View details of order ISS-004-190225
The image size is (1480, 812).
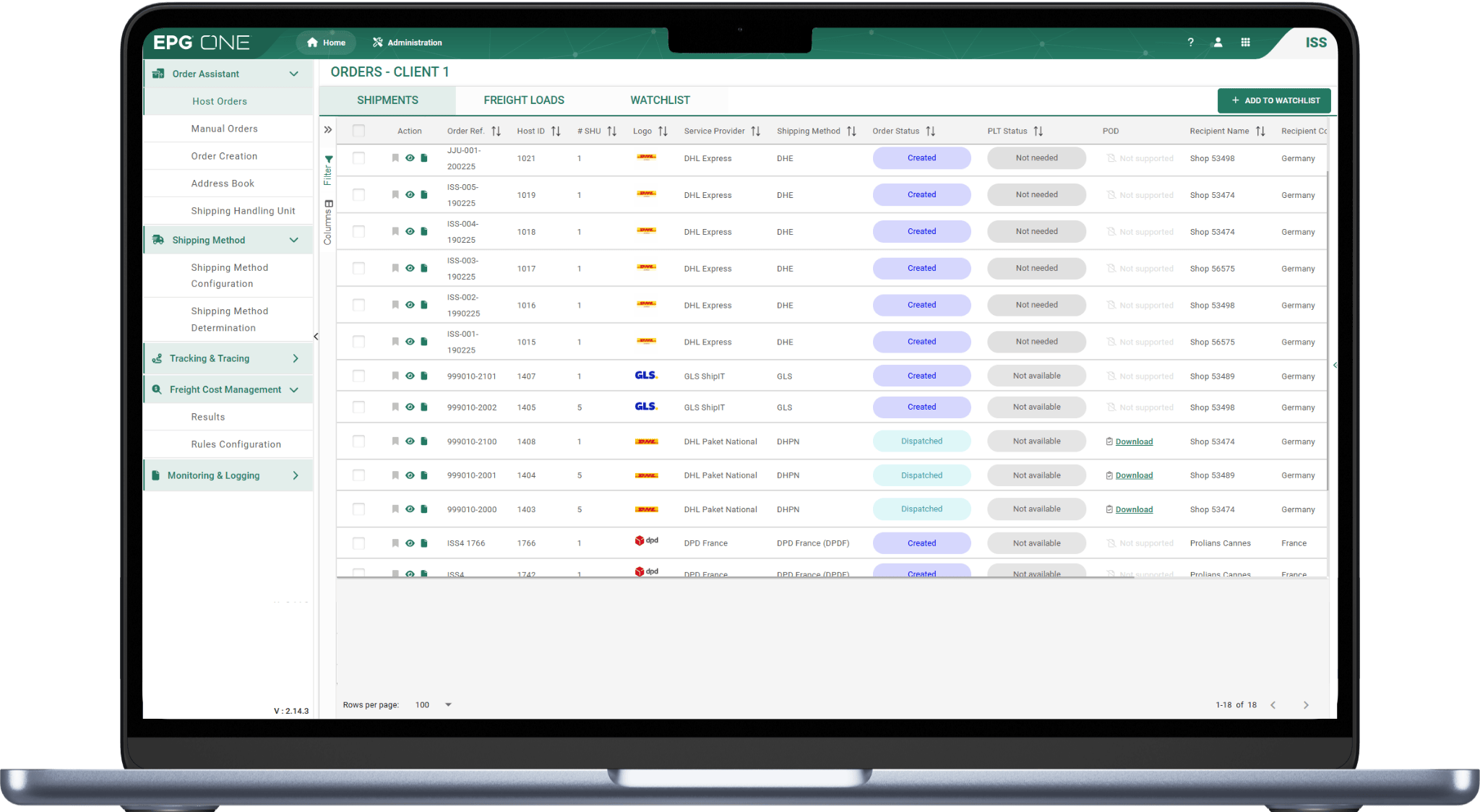click(410, 232)
